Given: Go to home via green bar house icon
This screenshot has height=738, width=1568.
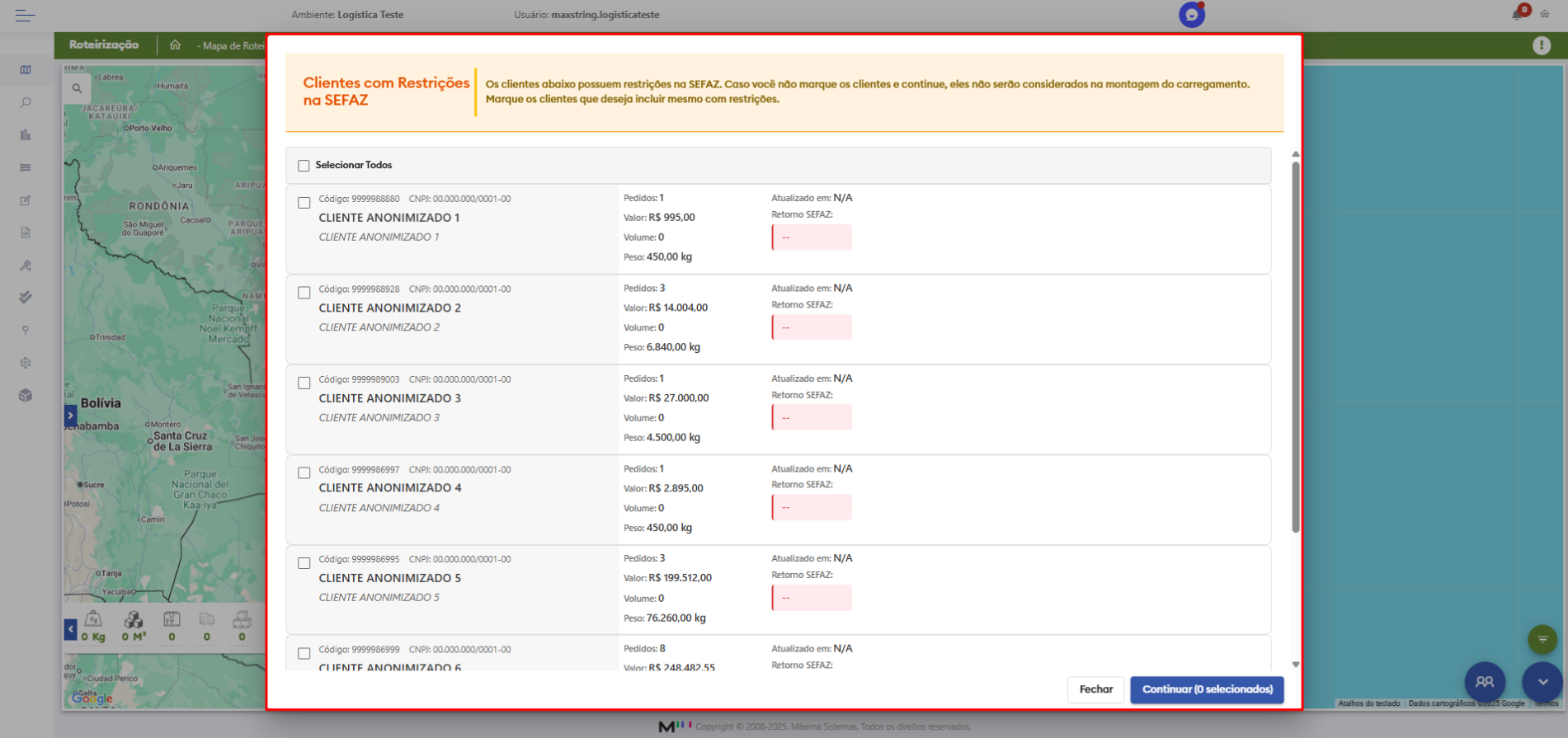Looking at the screenshot, I should [x=175, y=45].
